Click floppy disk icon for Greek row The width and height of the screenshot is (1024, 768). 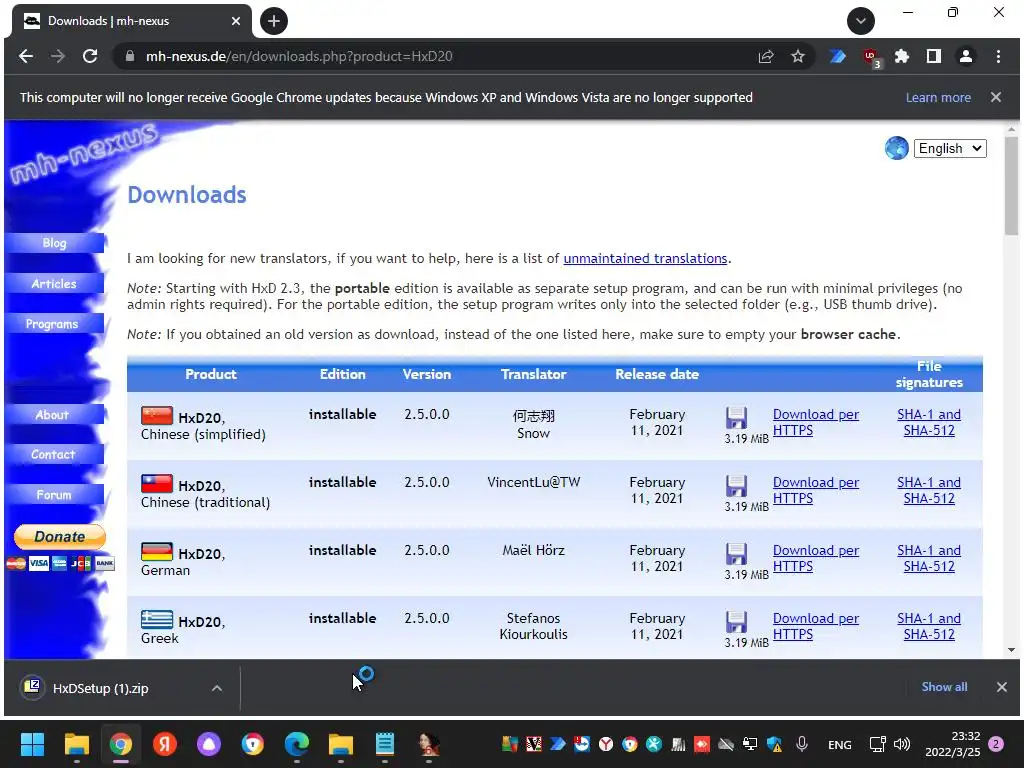(736, 622)
